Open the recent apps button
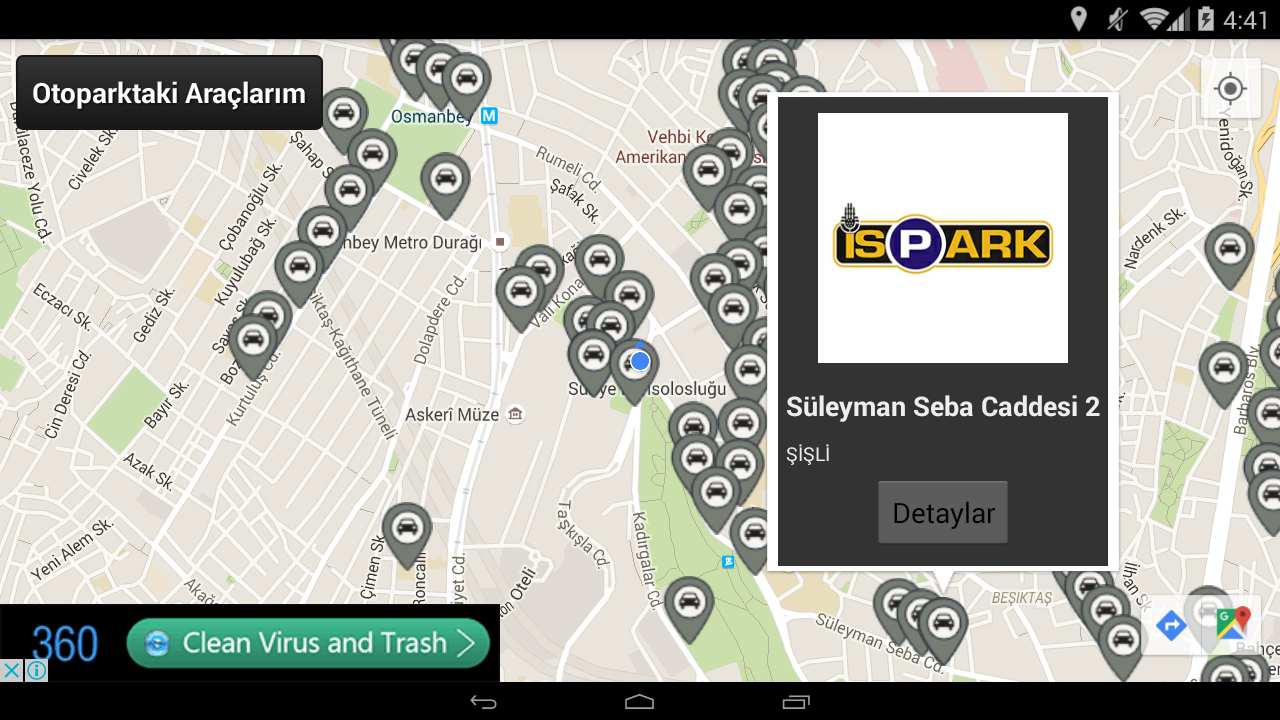This screenshot has width=1280, height=720. (x=796, y=702)
